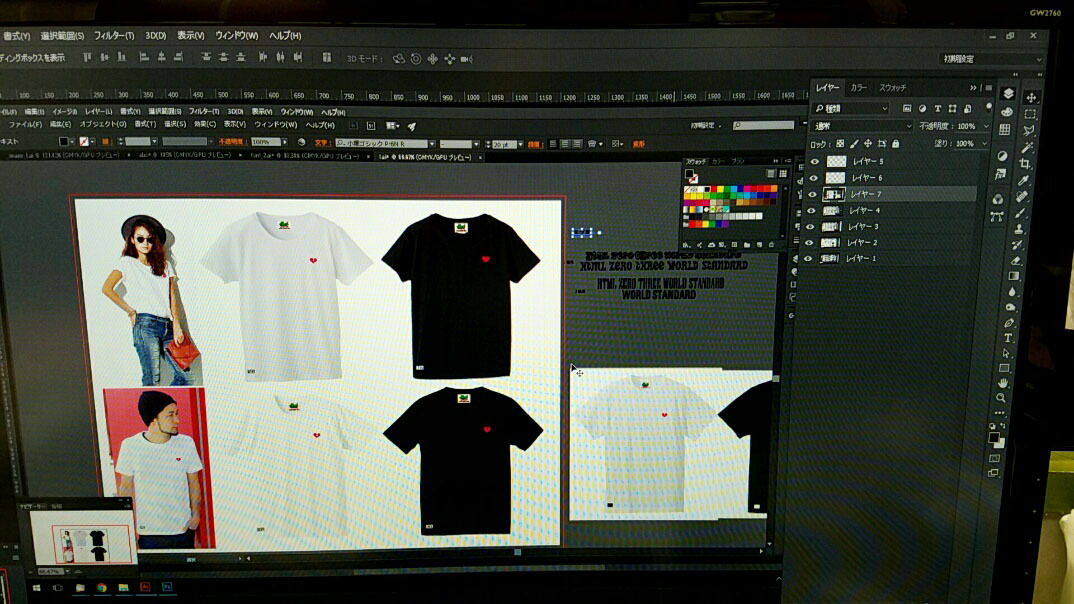Open the Swatches grid icon in the dock

(x=1005, y=129)
